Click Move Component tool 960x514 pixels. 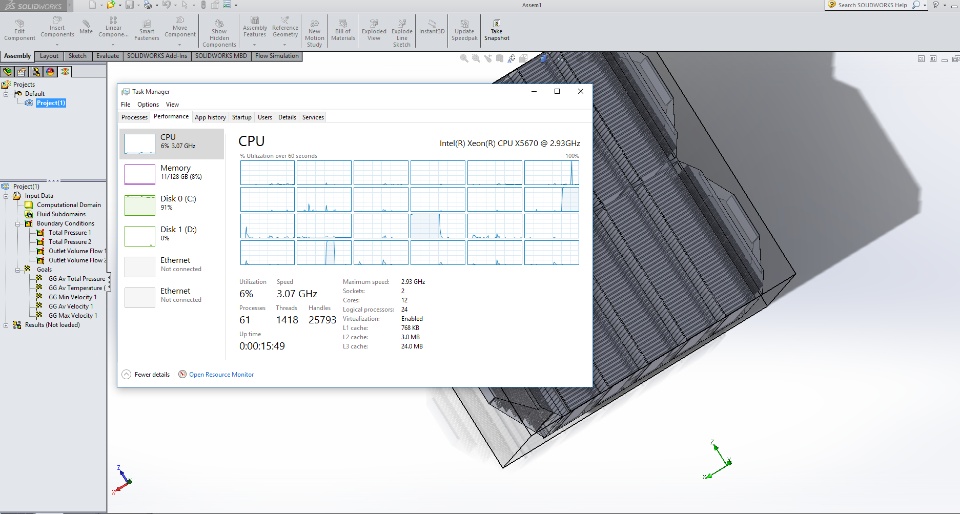[x=180, y=28]
